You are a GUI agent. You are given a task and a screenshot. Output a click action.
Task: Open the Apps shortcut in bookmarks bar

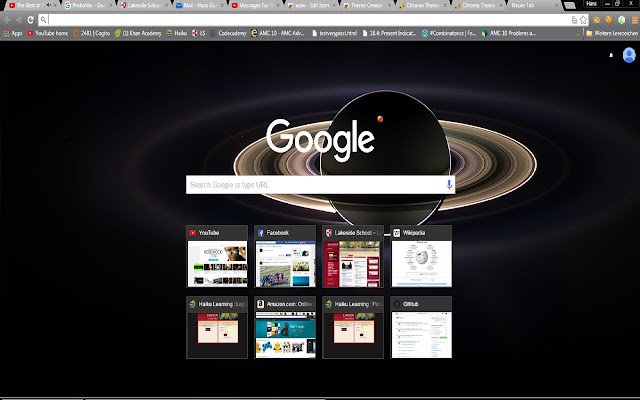point(13,33)
